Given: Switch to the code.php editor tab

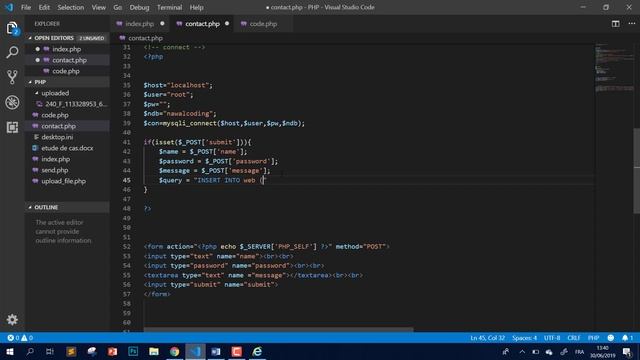Looking at the screenshot, I should click(263, 24).
